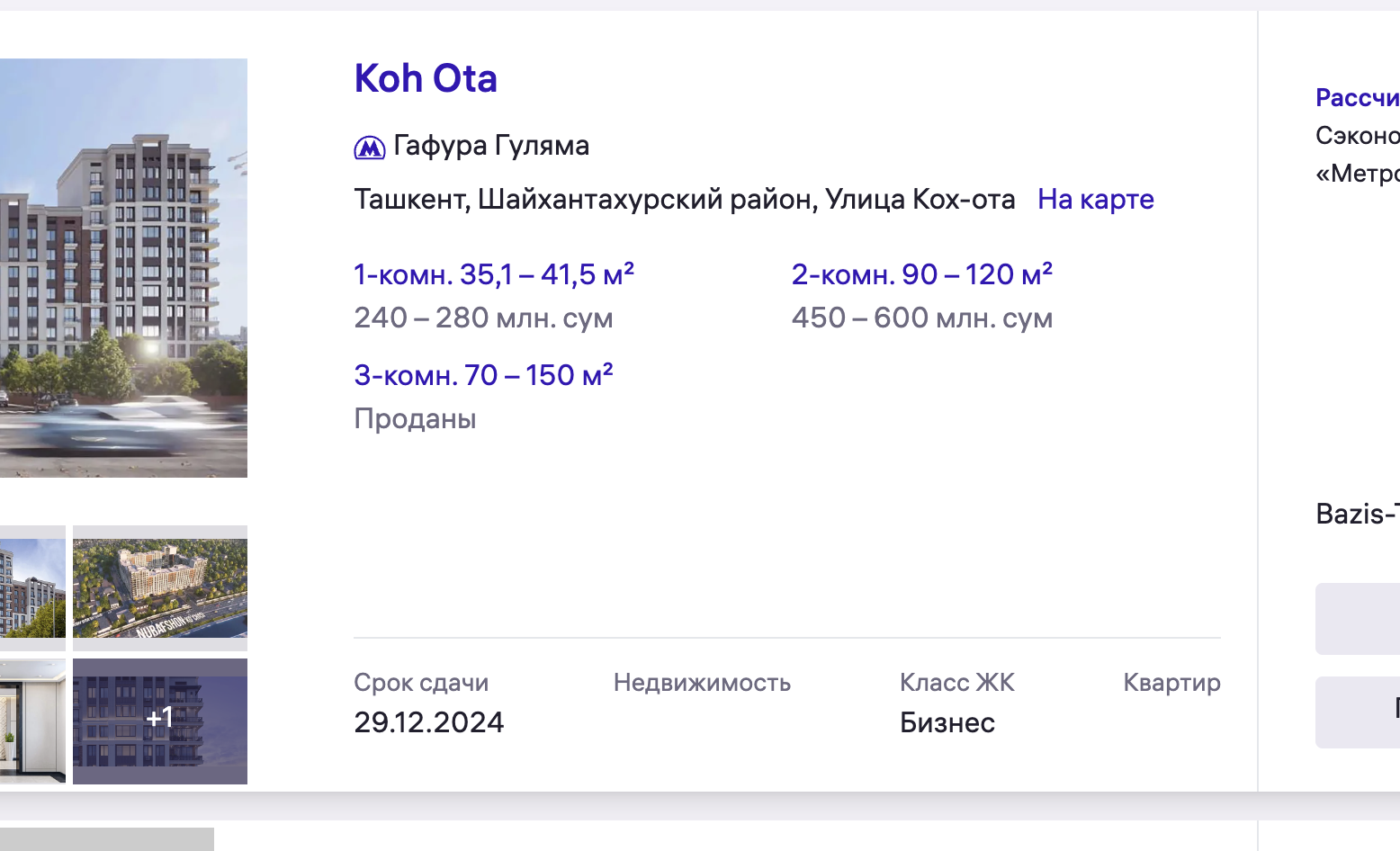Open the interior lobby thumbnail
This screenshot has height=851, width=1400.
point(32,721)
